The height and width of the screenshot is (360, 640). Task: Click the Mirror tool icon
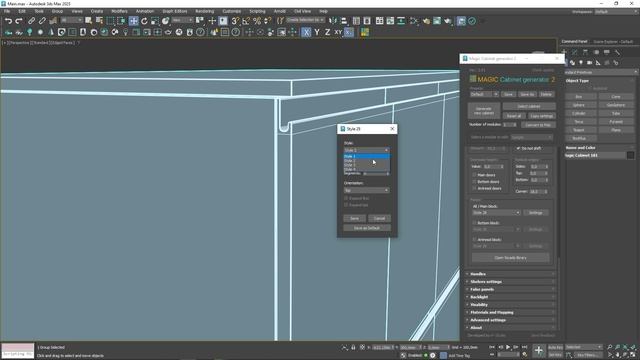(x=333, y=21)
